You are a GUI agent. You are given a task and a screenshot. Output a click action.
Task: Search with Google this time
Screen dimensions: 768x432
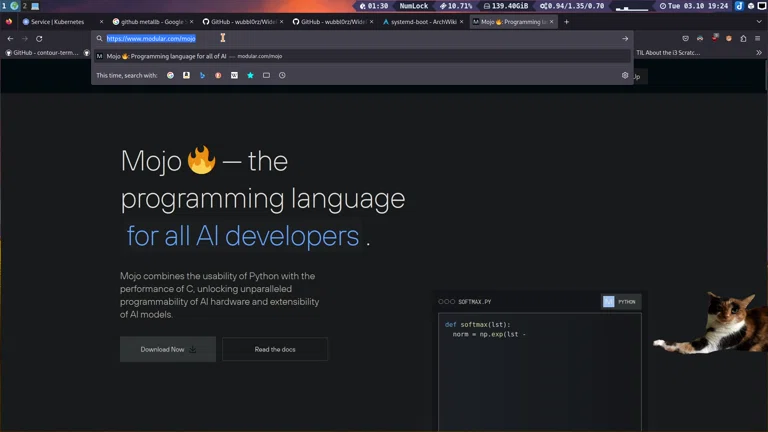tap(170, 75)
